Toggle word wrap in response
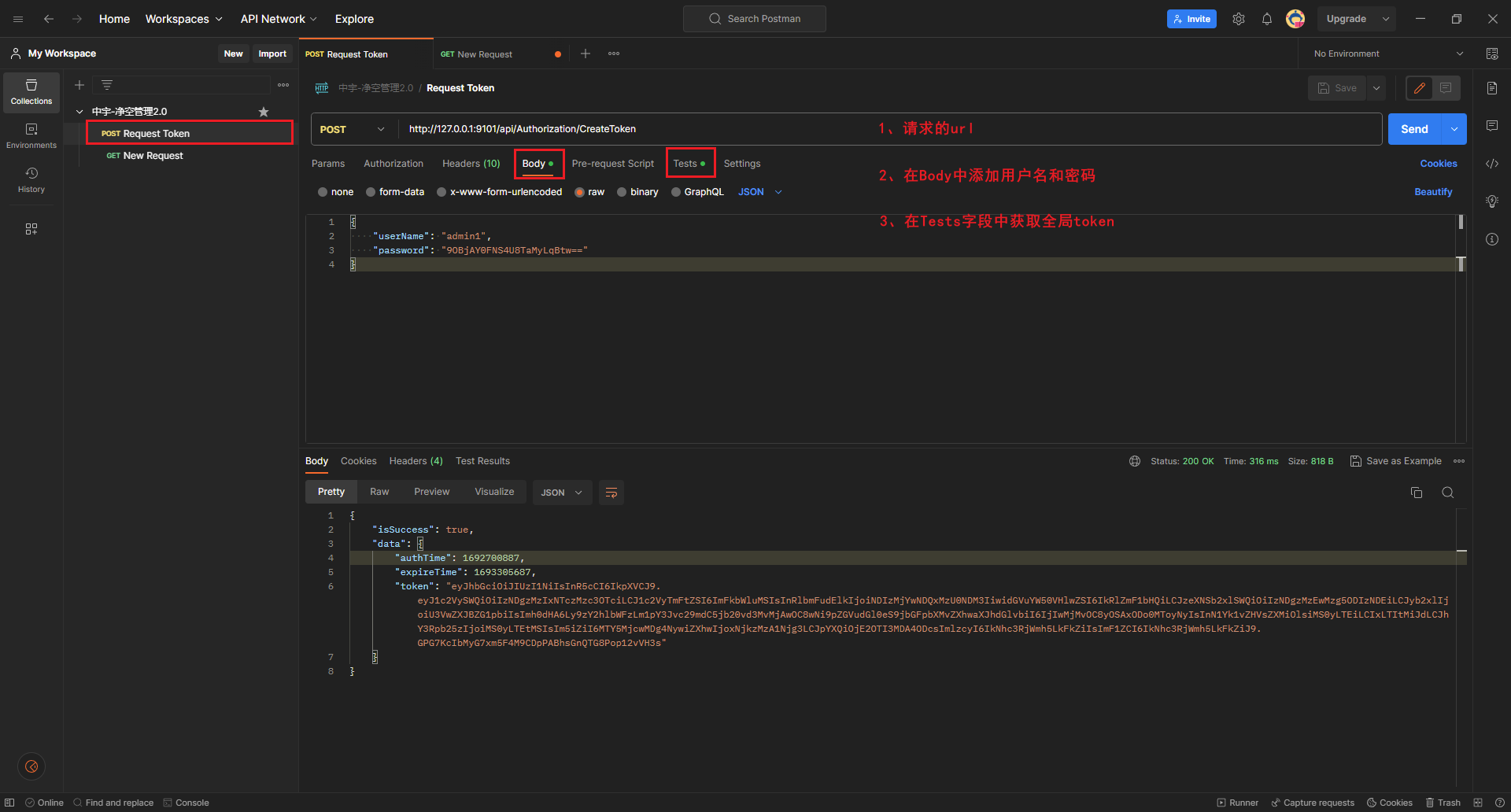This screenshot has width=1511, height=812. [611, 493]
